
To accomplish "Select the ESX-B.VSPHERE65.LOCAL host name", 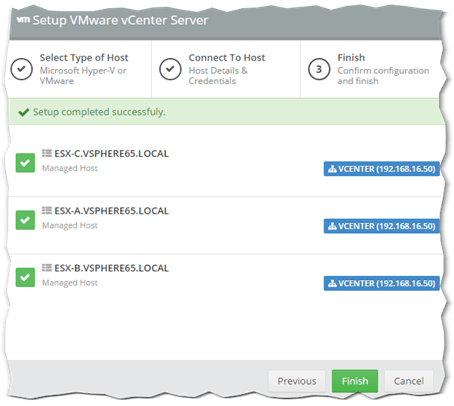I will click(111, 268).
